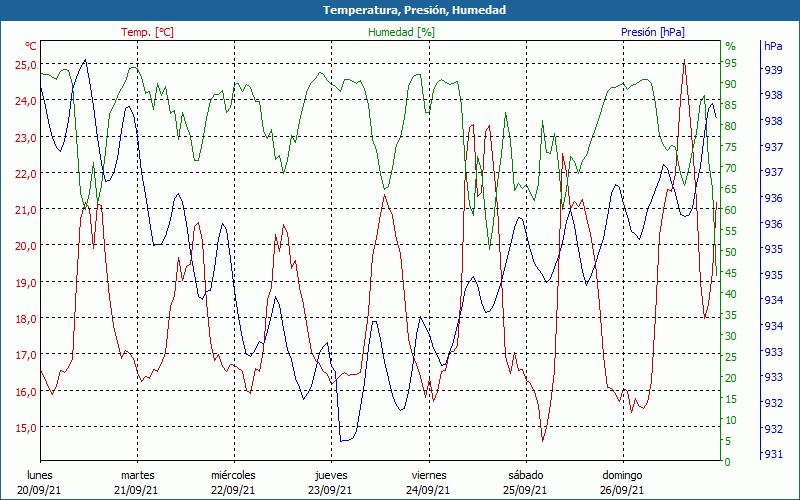Viewport: 800px width, 500px height.
Task: Click the 25,0 temperature axis value
Action: [27, 65]
